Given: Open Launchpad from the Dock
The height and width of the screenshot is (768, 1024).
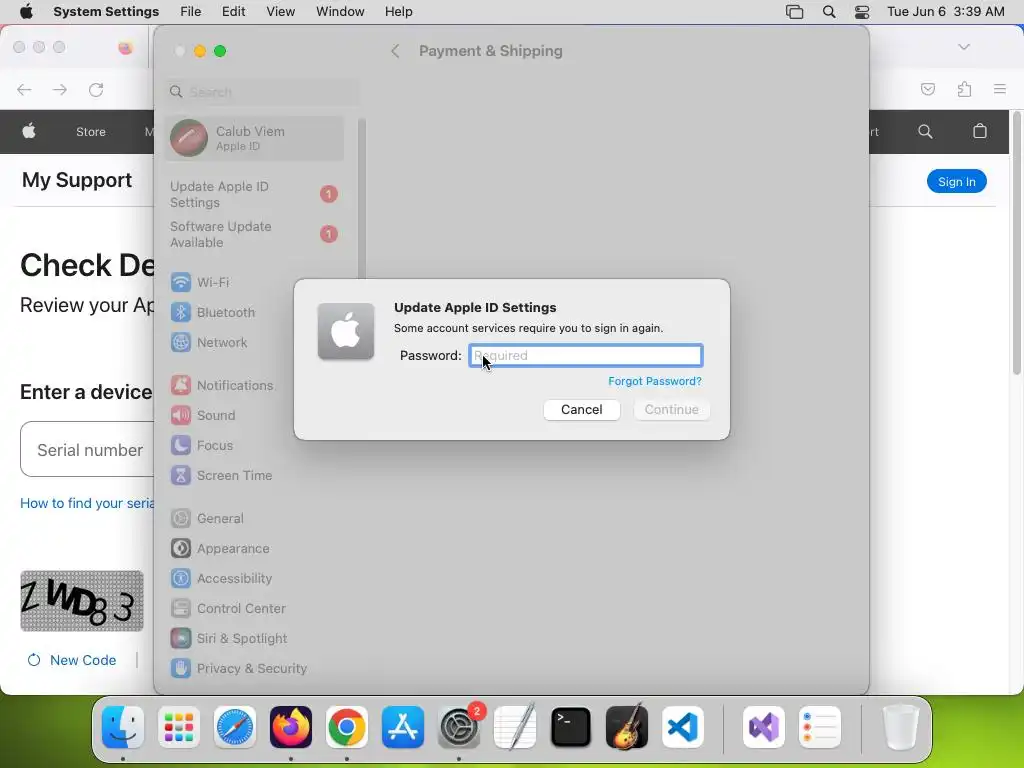Looking at the screenshot, I should [179, 727].
